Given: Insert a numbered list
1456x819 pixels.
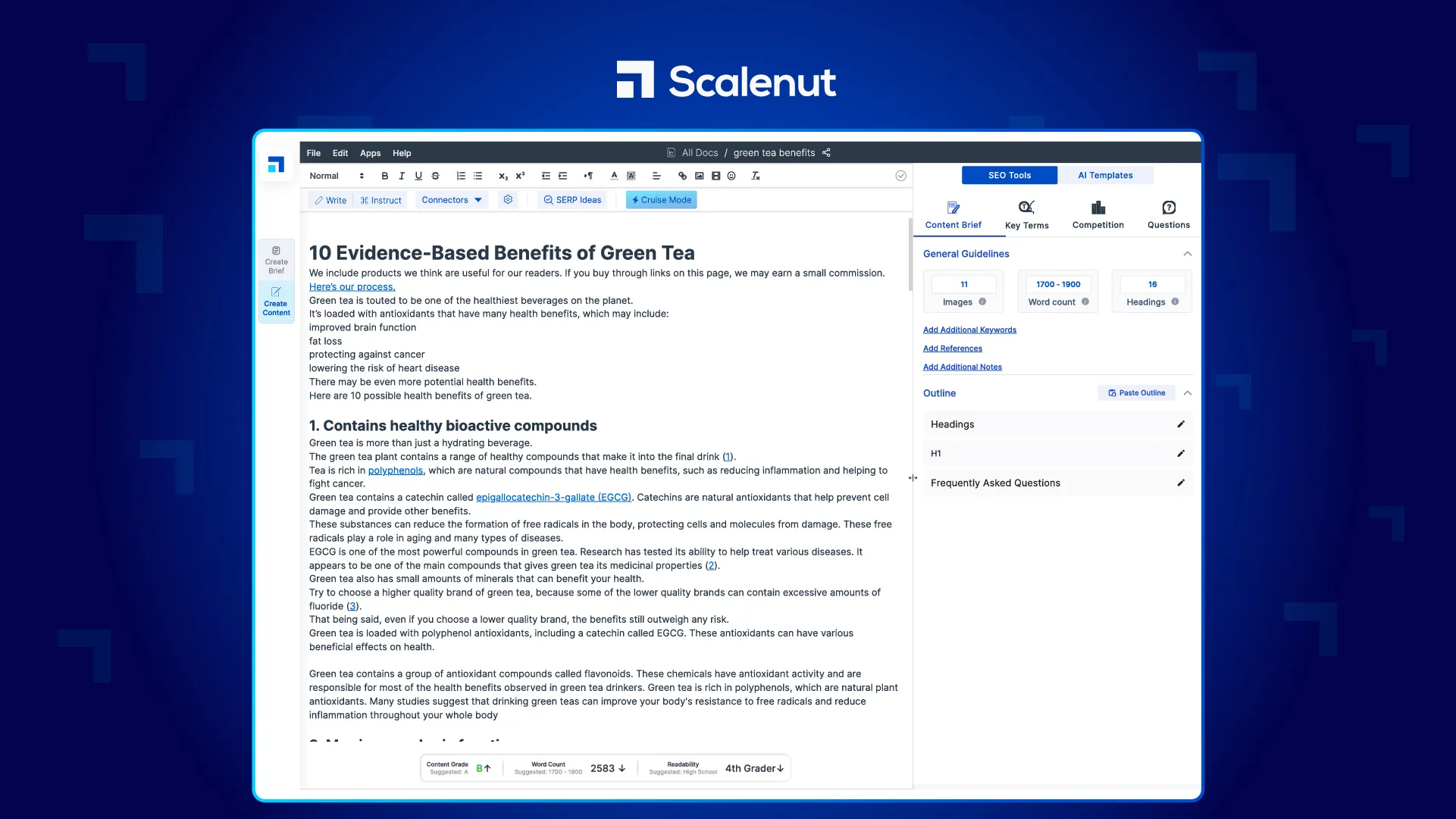Looking at the screenshot, I should [x=461, y=176].
